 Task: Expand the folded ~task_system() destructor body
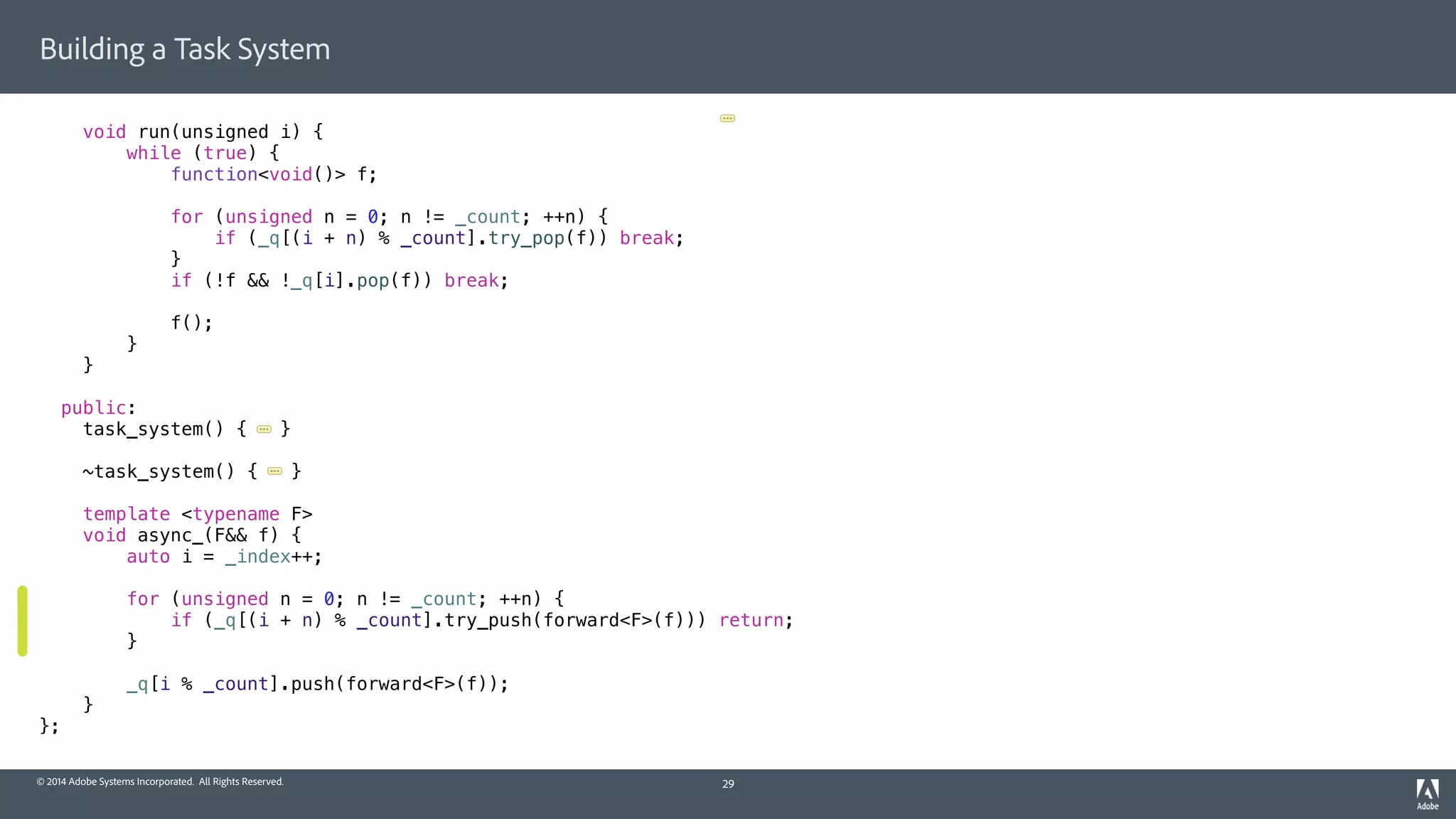pos(275,471)
